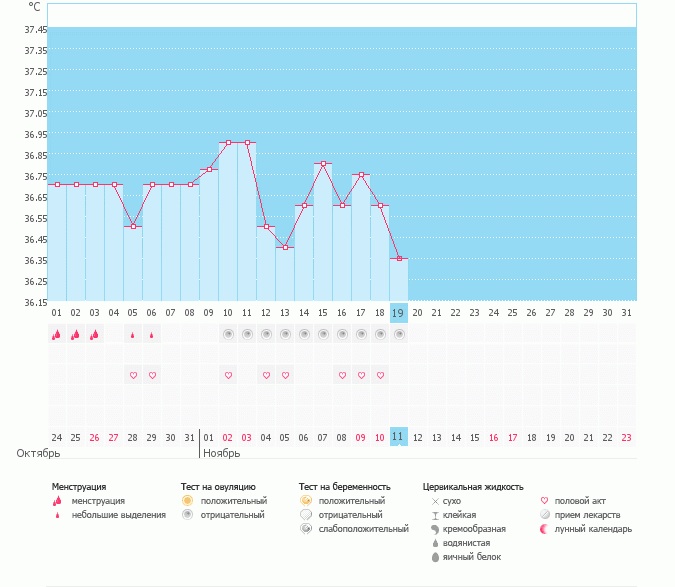Click the heart icon under cycle day 18
The height and width of the screenshot is (587, 675).
pos(380,375)
